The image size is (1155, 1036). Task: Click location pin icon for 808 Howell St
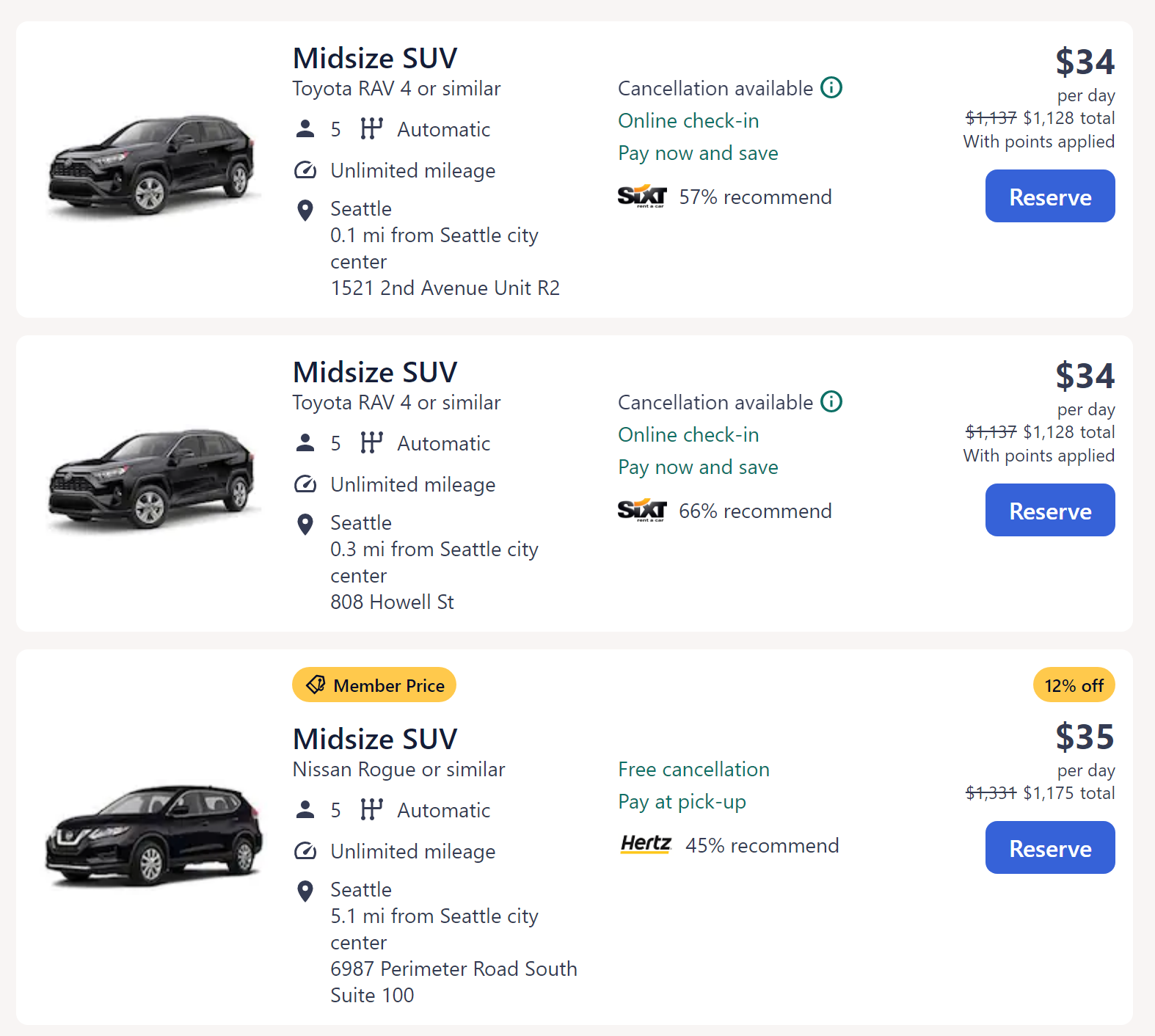305,525
